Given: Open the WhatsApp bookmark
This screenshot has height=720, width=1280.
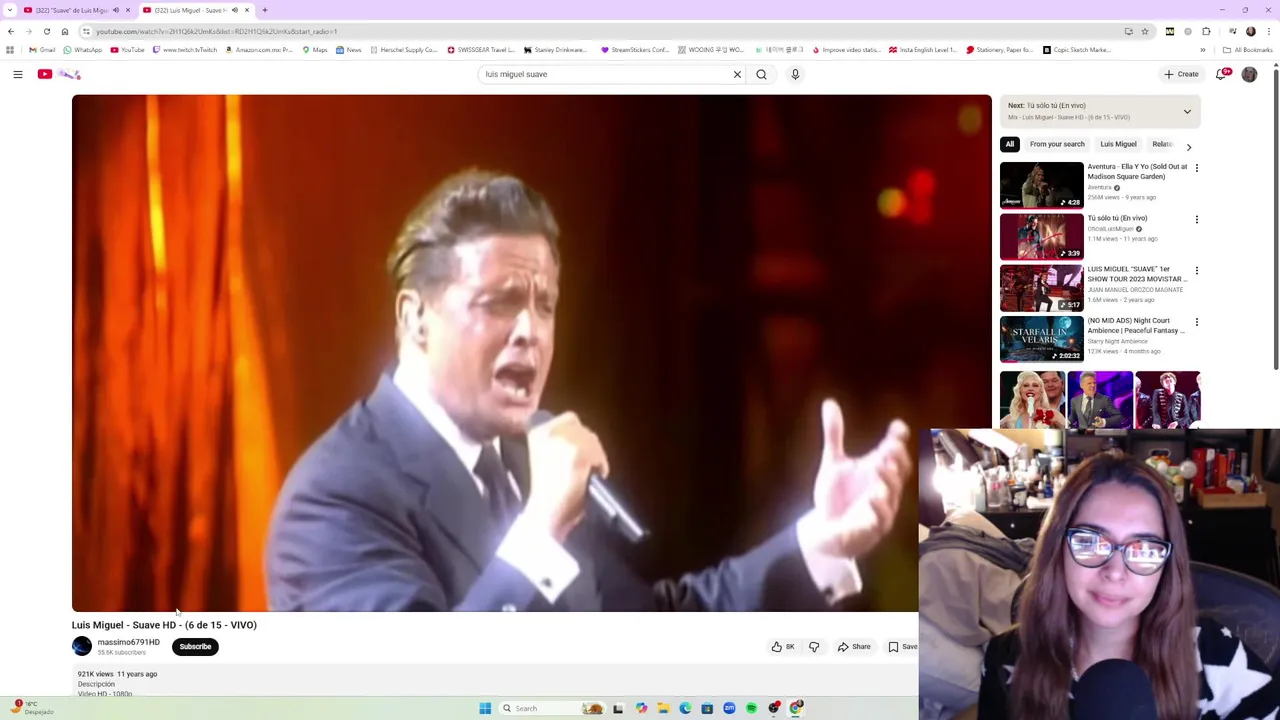Looking at the screenshot, I should coord(83,50).
